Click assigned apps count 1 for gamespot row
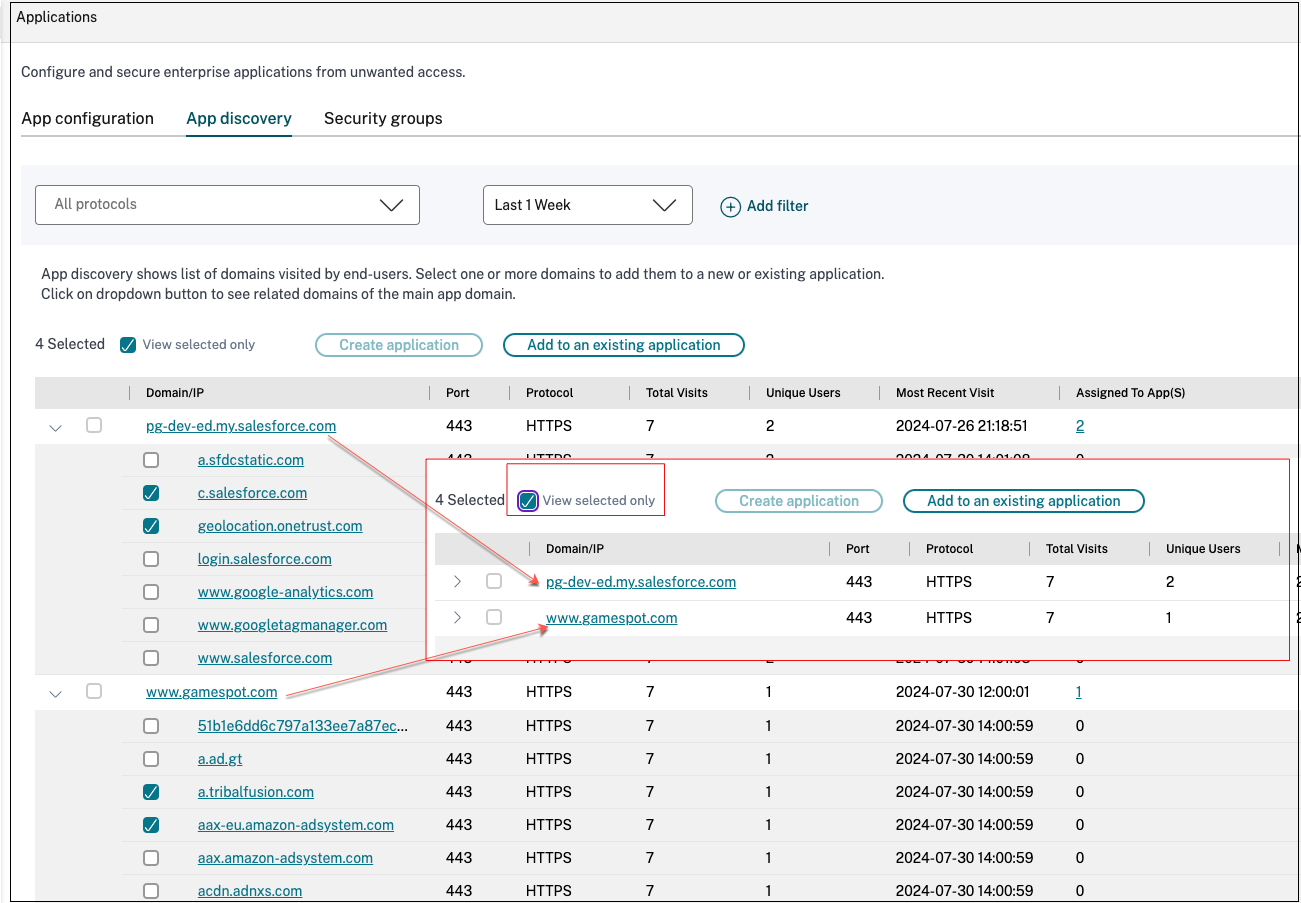Image resolution: width=1301 pixels, height=903 pixels. (x=1079, y=692)
